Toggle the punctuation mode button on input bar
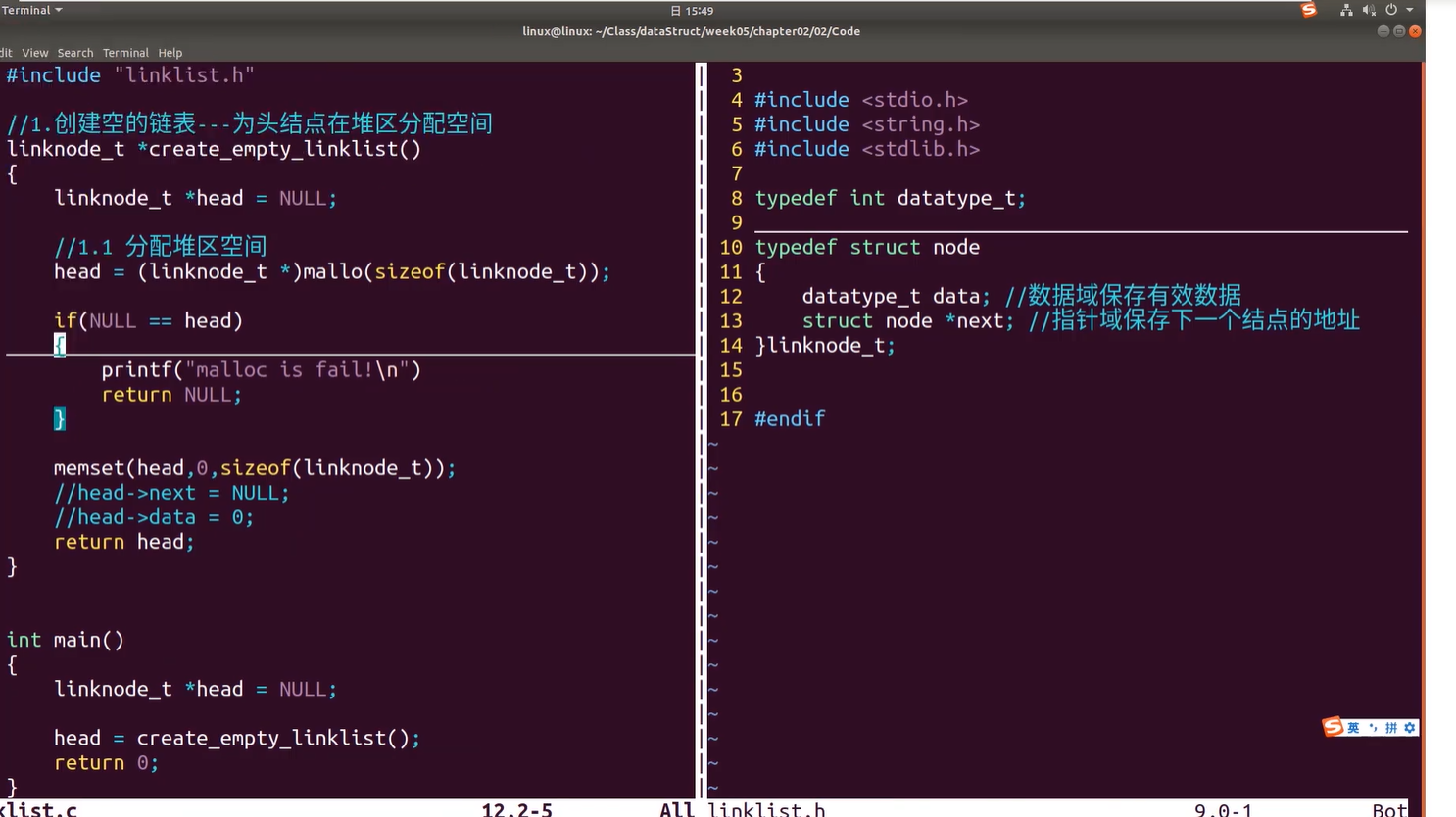The height and width of the screenshot is (817, 1456). 1373,728
